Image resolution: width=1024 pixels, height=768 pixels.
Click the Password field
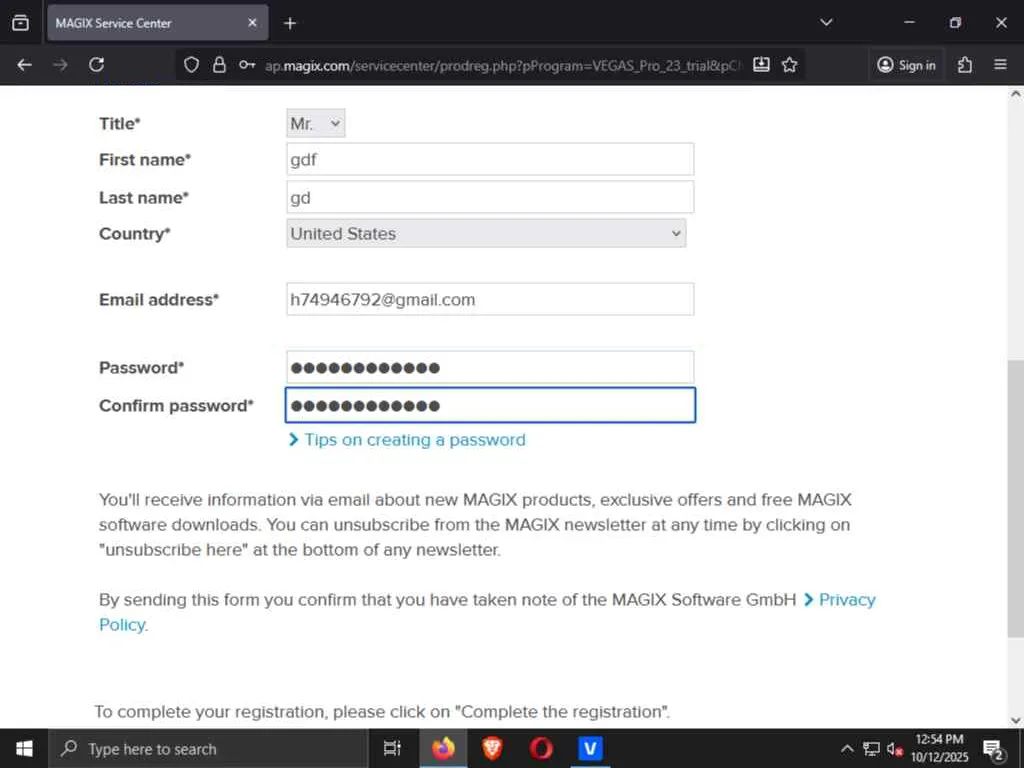[490, 367]
